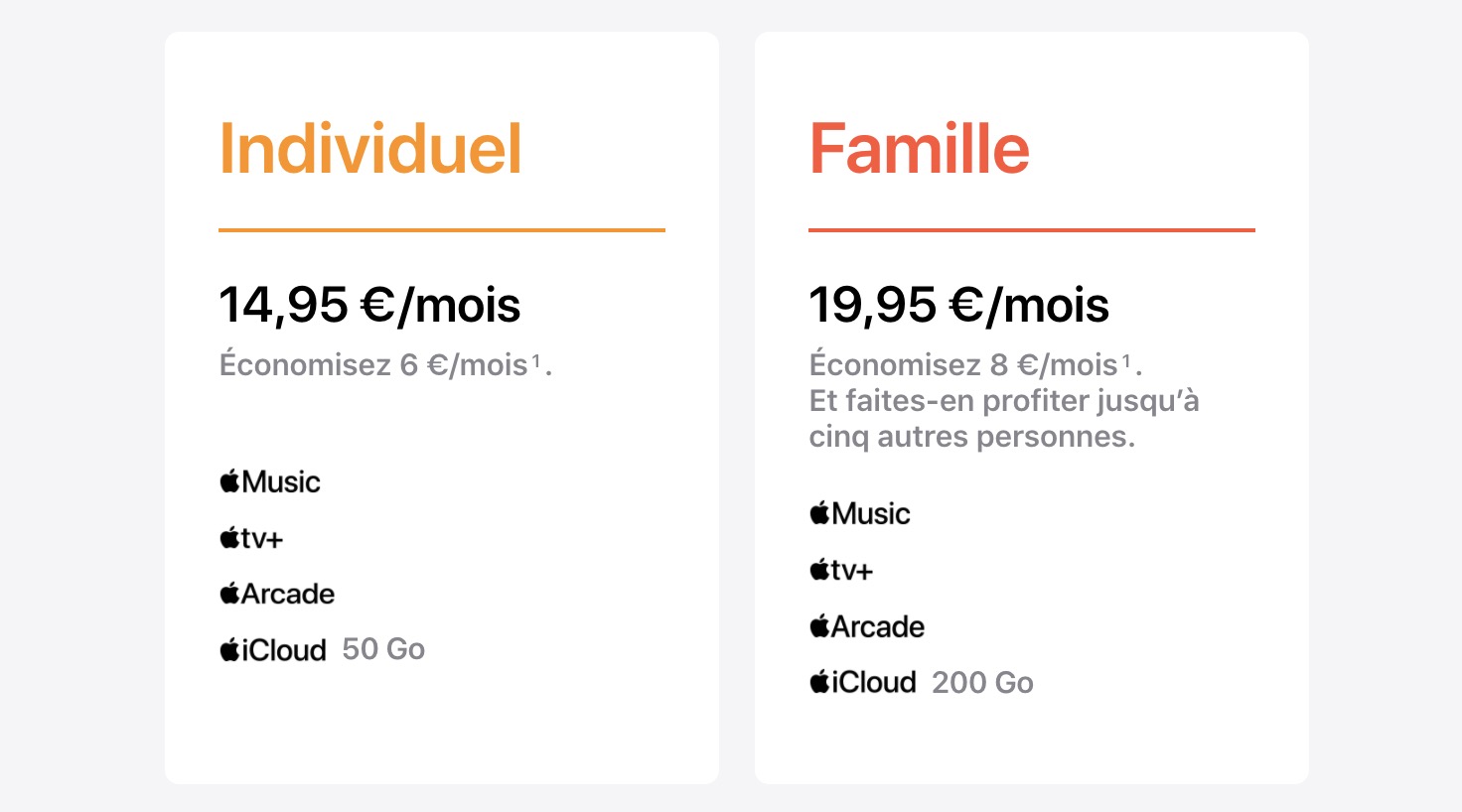The image size is (1462, 812).
Task: Click the Apple Arcade logo in Famille plan
Action: (867, 627)
